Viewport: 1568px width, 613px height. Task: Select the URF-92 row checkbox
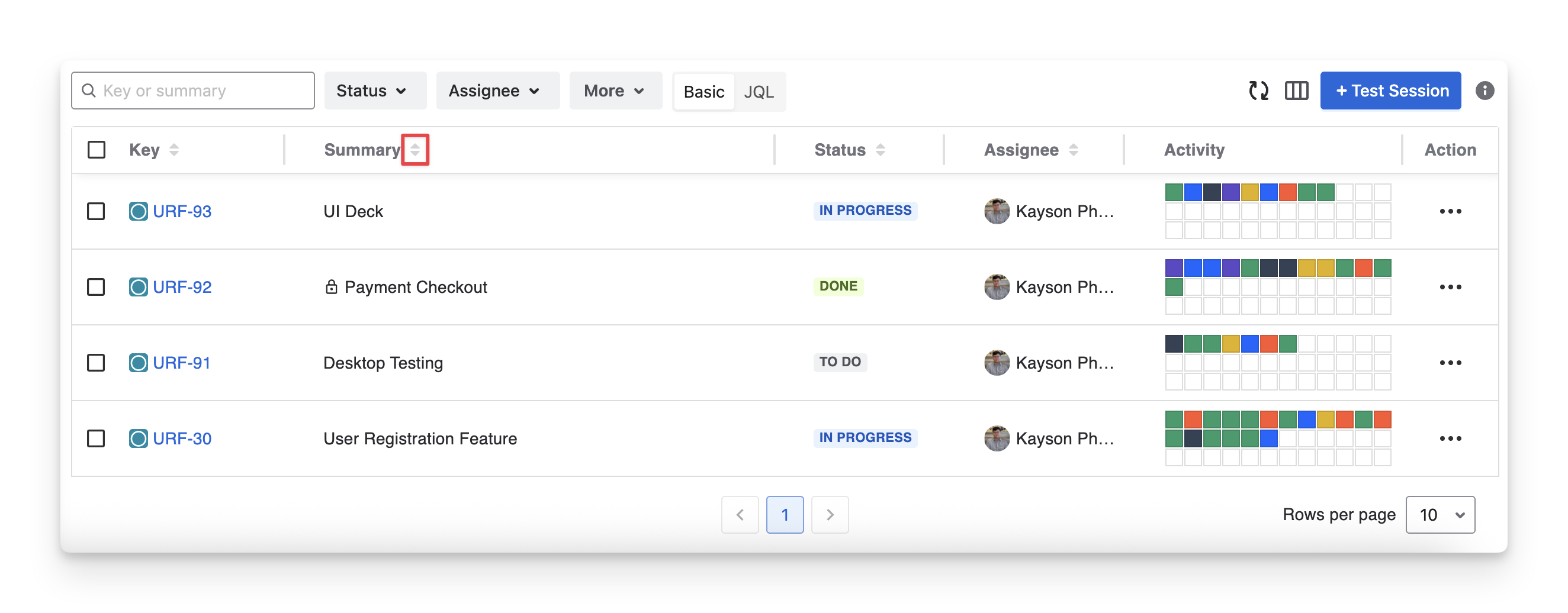[96, 287]
